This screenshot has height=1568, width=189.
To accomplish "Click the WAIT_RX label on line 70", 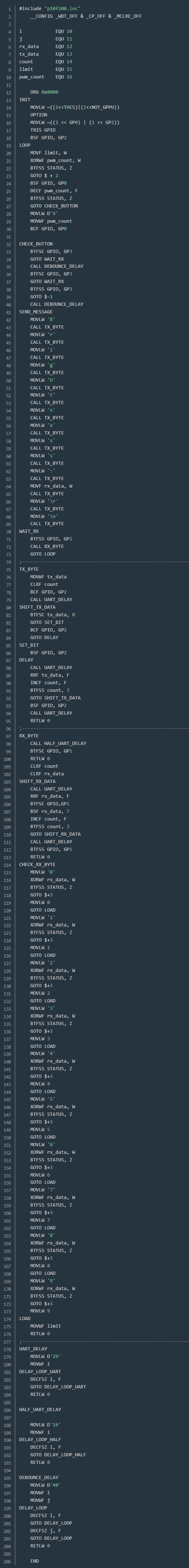I will click(x=29, y=531).
